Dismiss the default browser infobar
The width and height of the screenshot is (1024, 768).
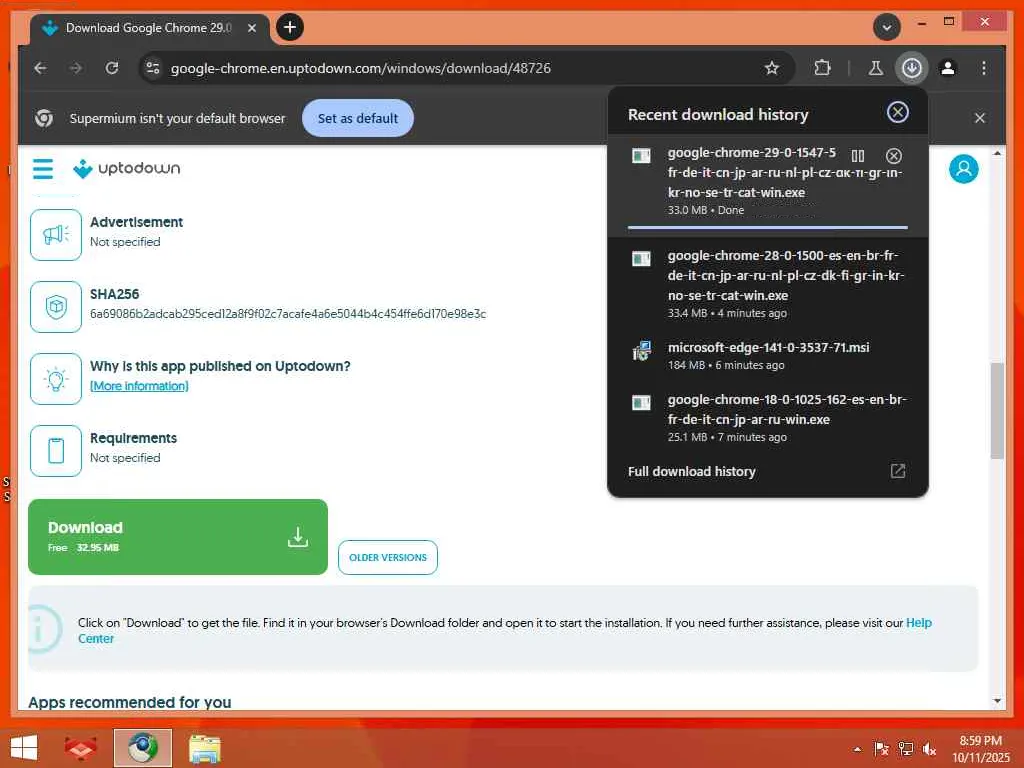click(x=980, y=118)
